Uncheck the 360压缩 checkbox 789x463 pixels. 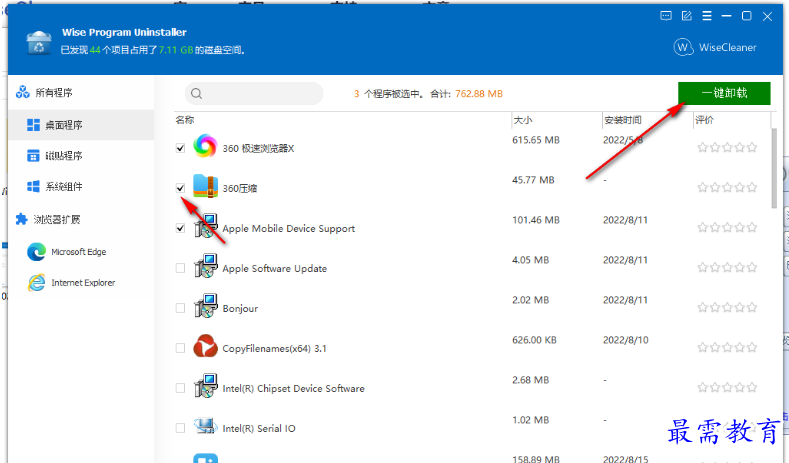tap(180, 188)
